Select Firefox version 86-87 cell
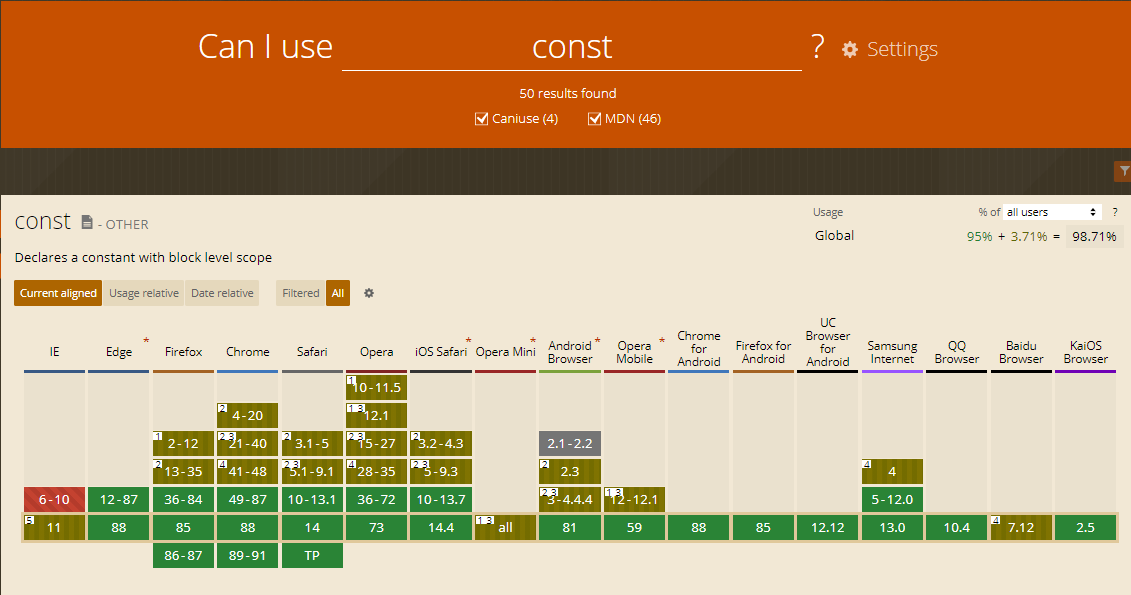The height and width of the screenshot is (595, 1131). 183,556
